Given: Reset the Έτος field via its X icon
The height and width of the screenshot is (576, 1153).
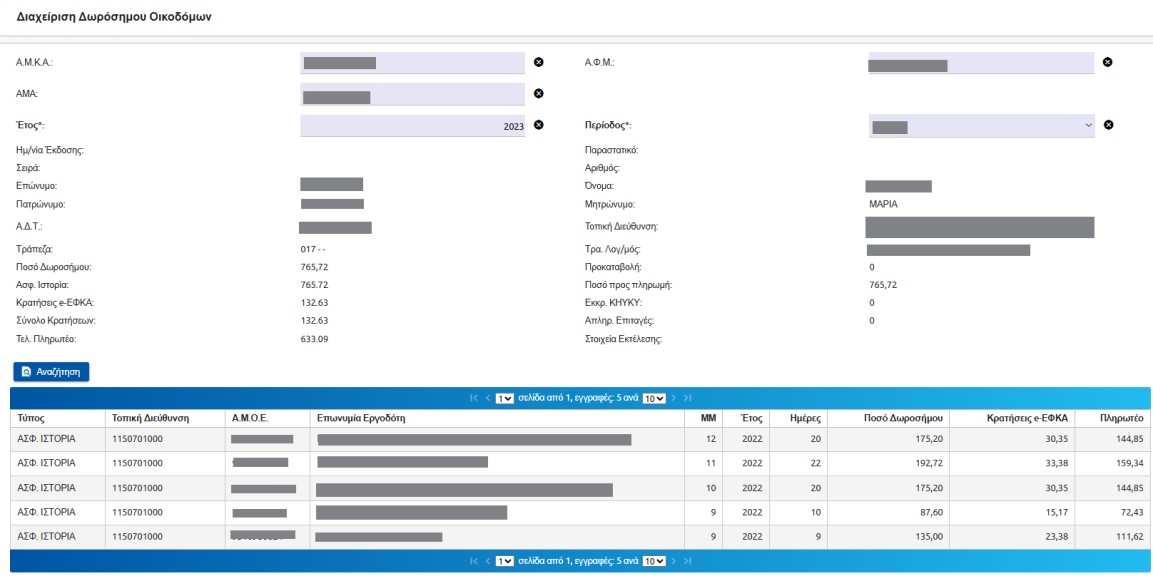Looking at the screenshot, I should 538,125.
